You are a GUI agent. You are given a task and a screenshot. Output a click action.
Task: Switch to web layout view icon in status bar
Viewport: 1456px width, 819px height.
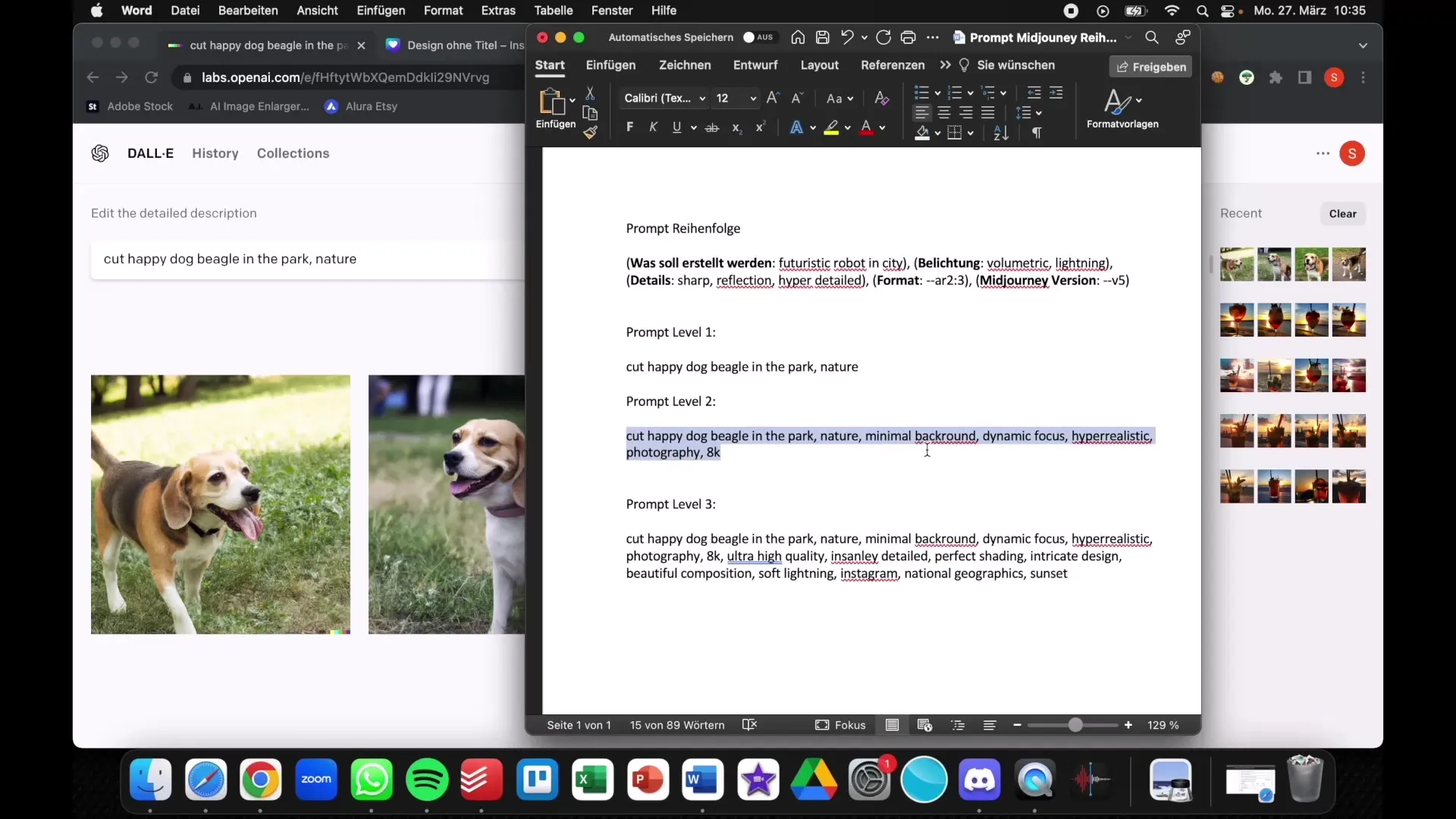click(924, 725)
